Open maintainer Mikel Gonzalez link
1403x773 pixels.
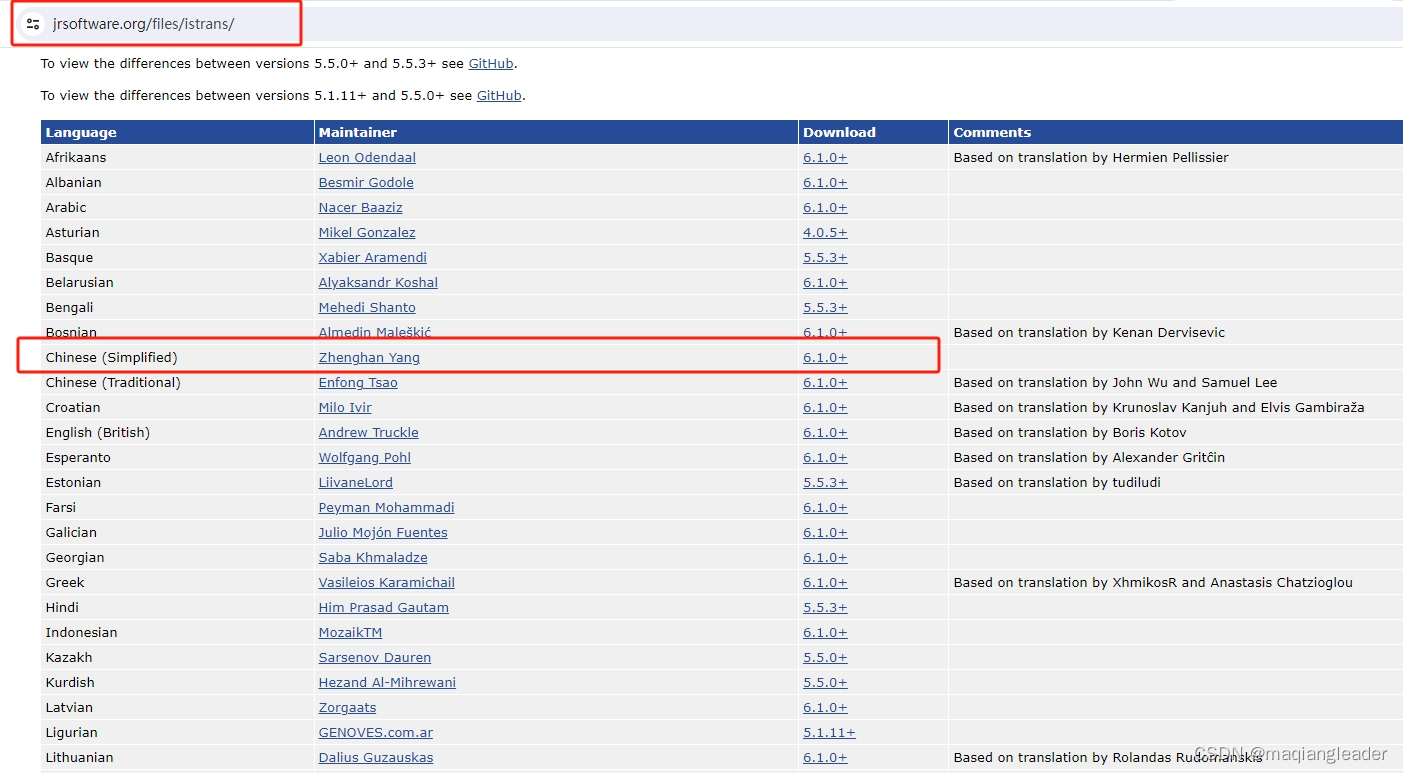[x=367, y=232]
